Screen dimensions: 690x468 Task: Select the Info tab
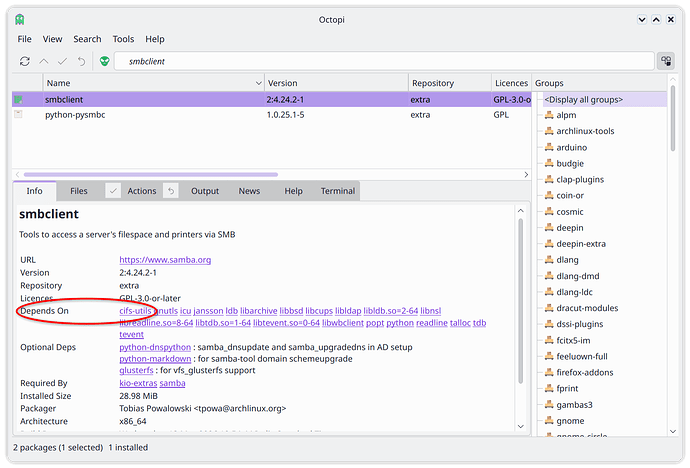click(x=34, y=191)
